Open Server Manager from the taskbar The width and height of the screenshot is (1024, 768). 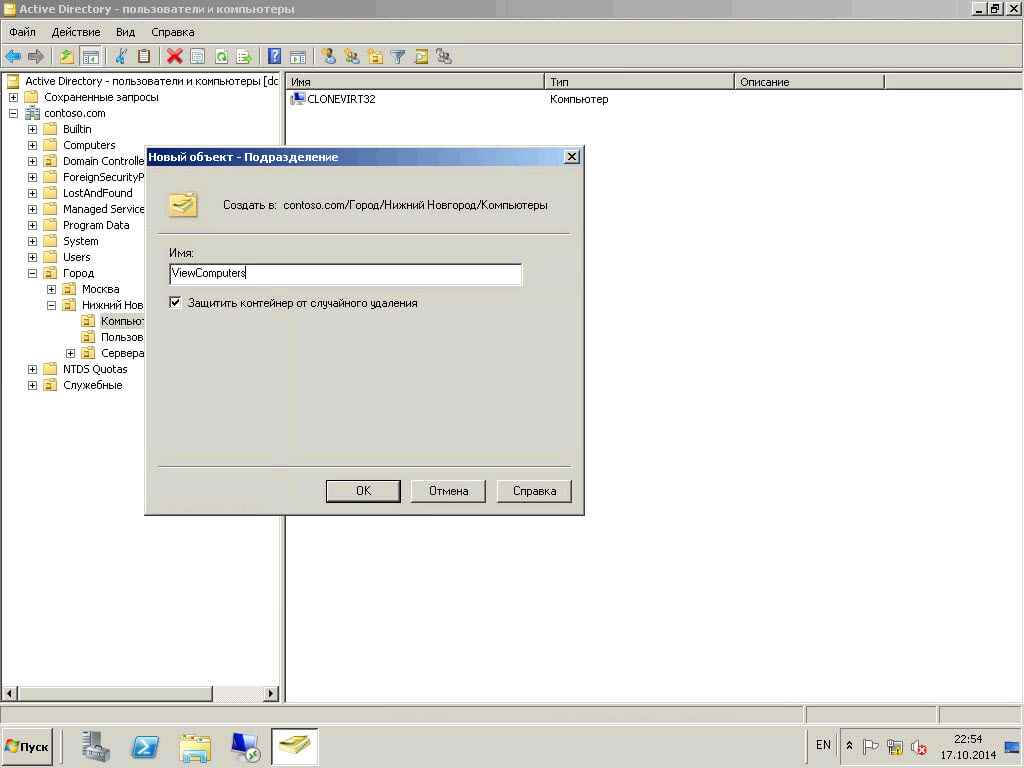tap(95, 746)
